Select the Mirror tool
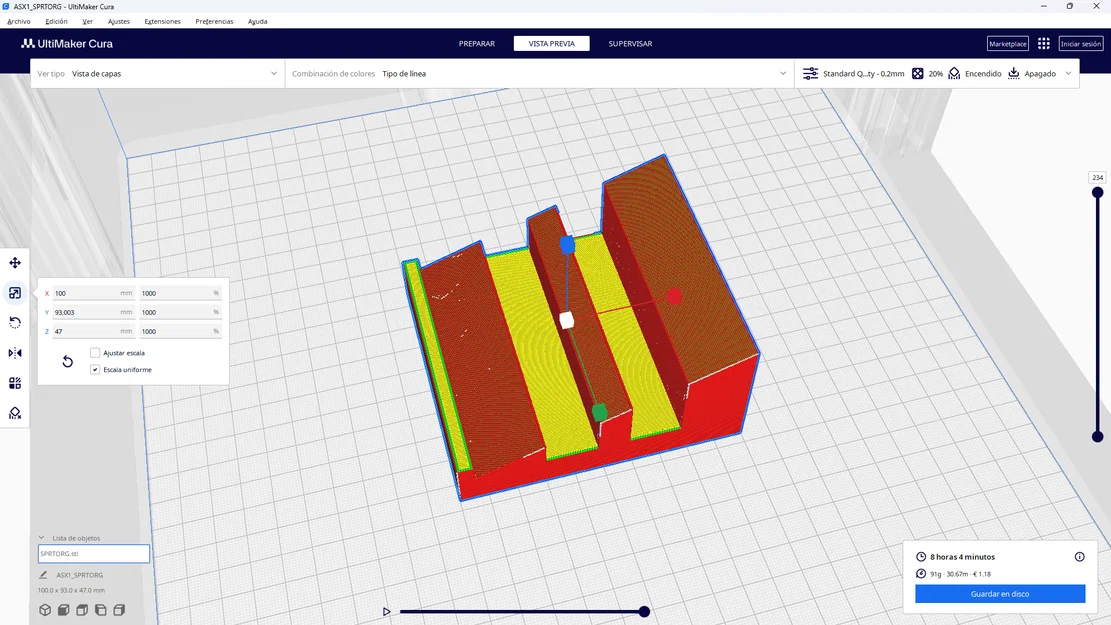The image size is (1111, 625). click(14, 352)
